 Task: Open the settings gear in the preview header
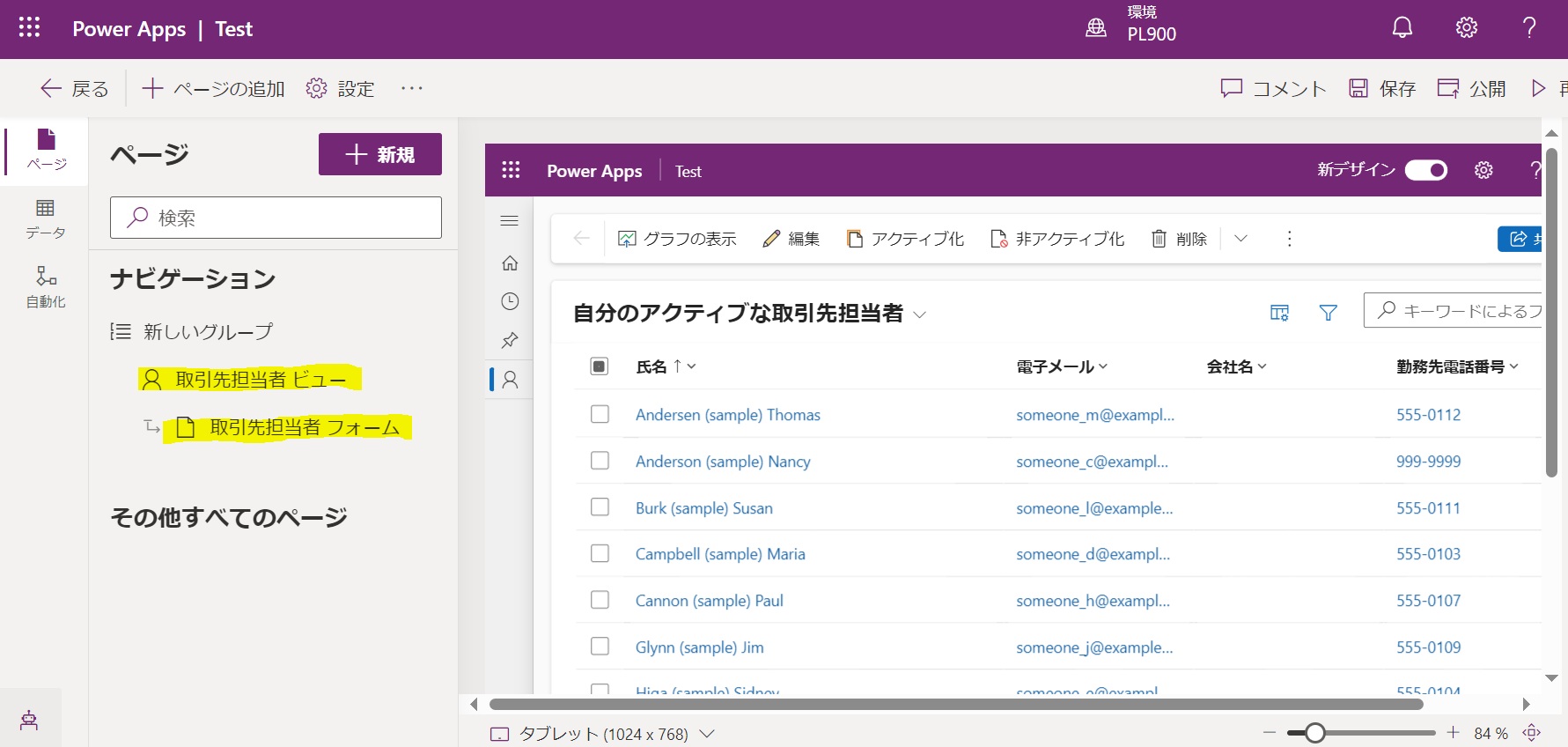coord(1484,170)
